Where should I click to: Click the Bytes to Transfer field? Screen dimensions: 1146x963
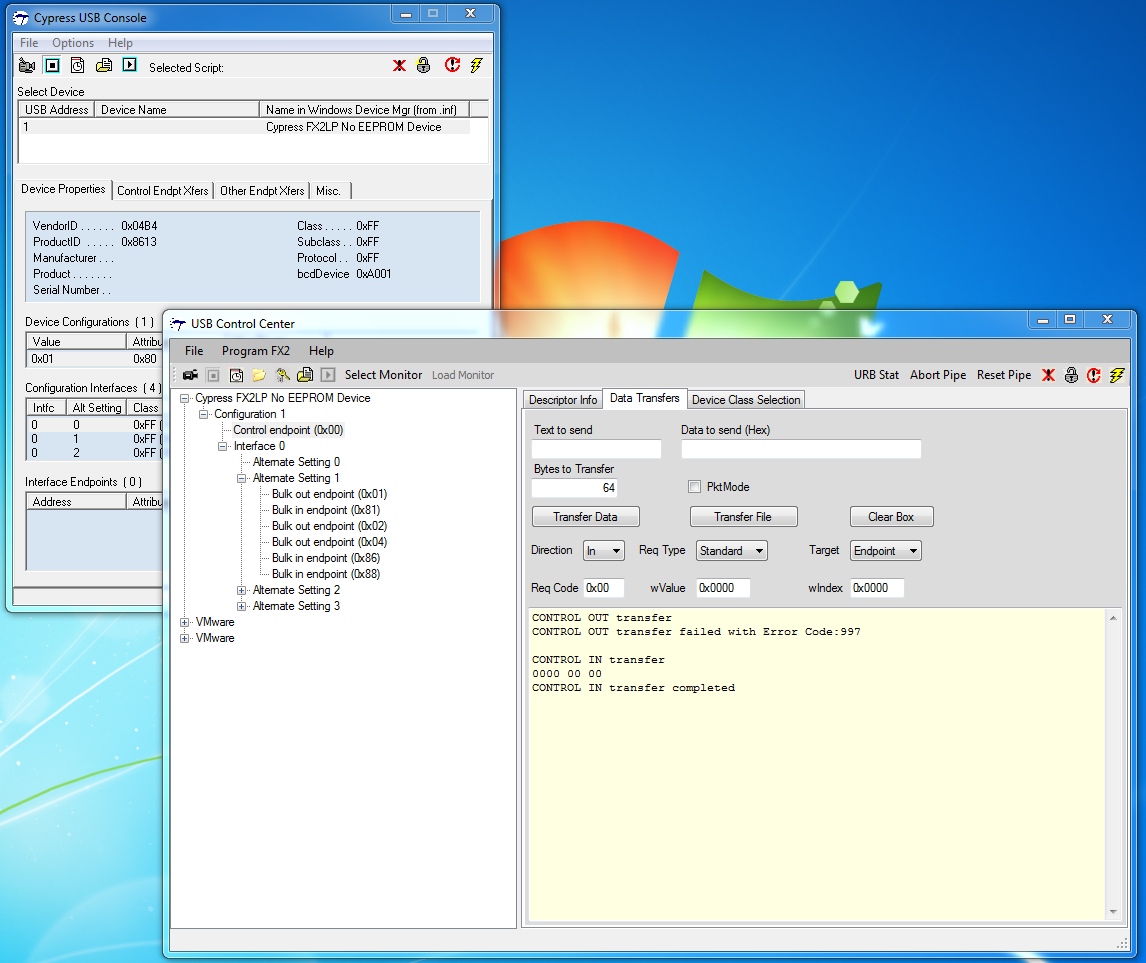[x=574, y=487]
